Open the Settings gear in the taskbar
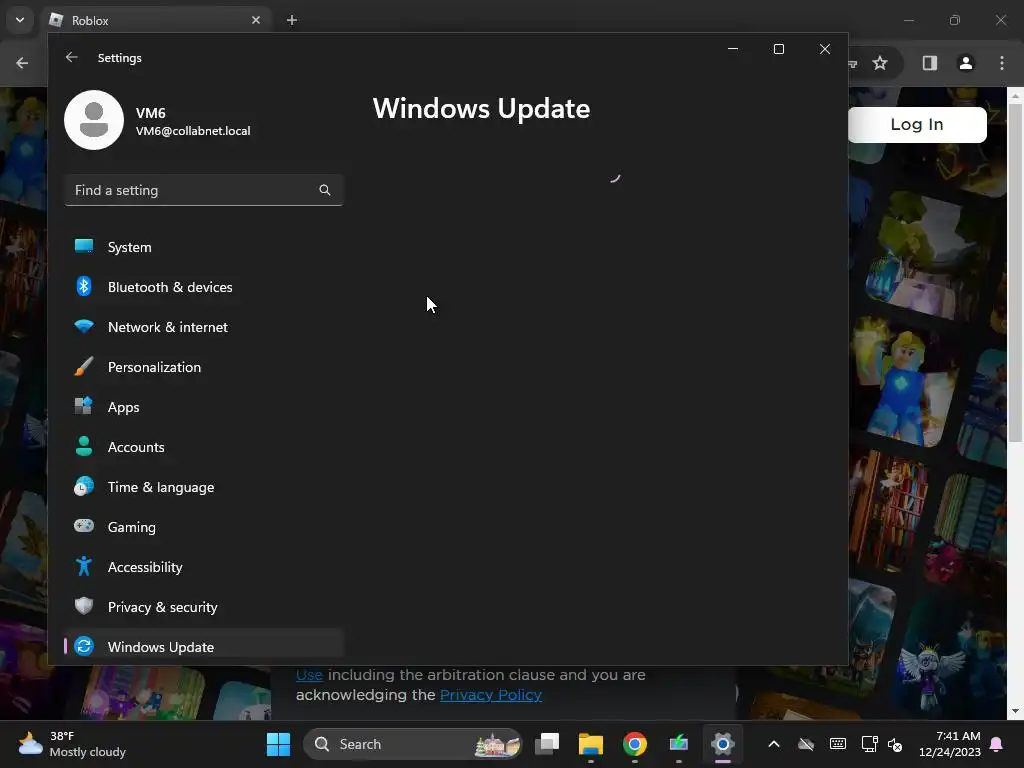1024x768 pixels. [x=723, y=744]
